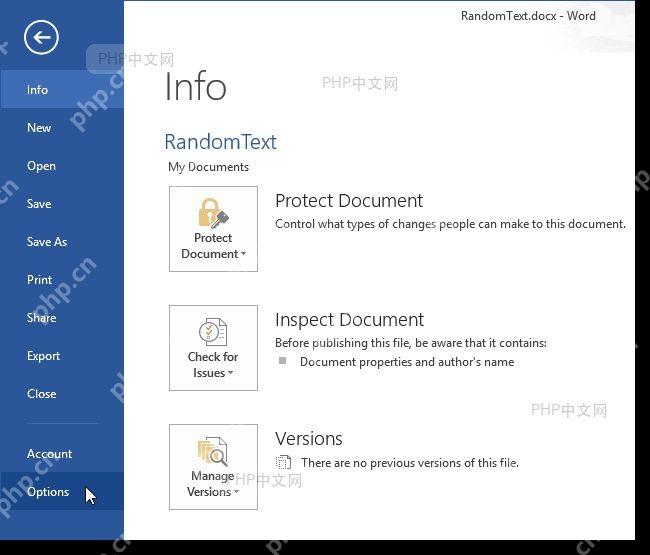Click the Info page heading
This screenshot has height=555, width=650.
point(196,87)
